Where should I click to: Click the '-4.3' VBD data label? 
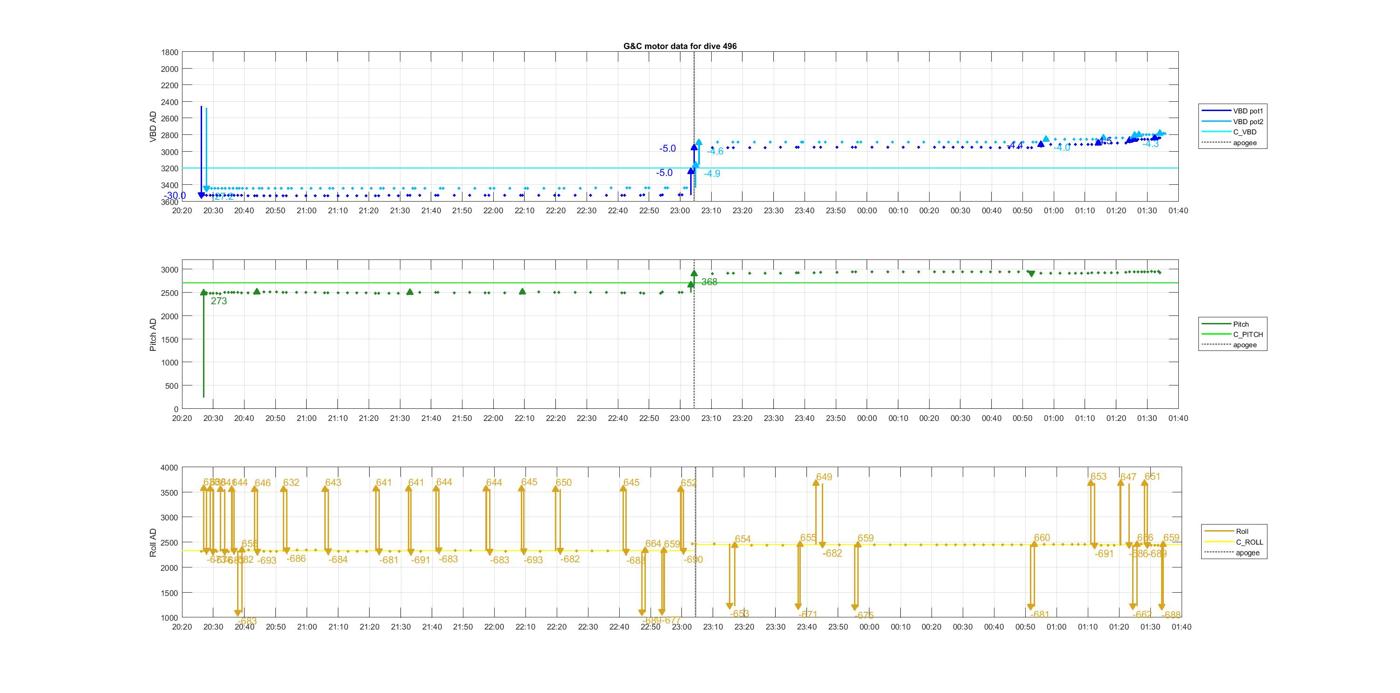pos(1151,144)
